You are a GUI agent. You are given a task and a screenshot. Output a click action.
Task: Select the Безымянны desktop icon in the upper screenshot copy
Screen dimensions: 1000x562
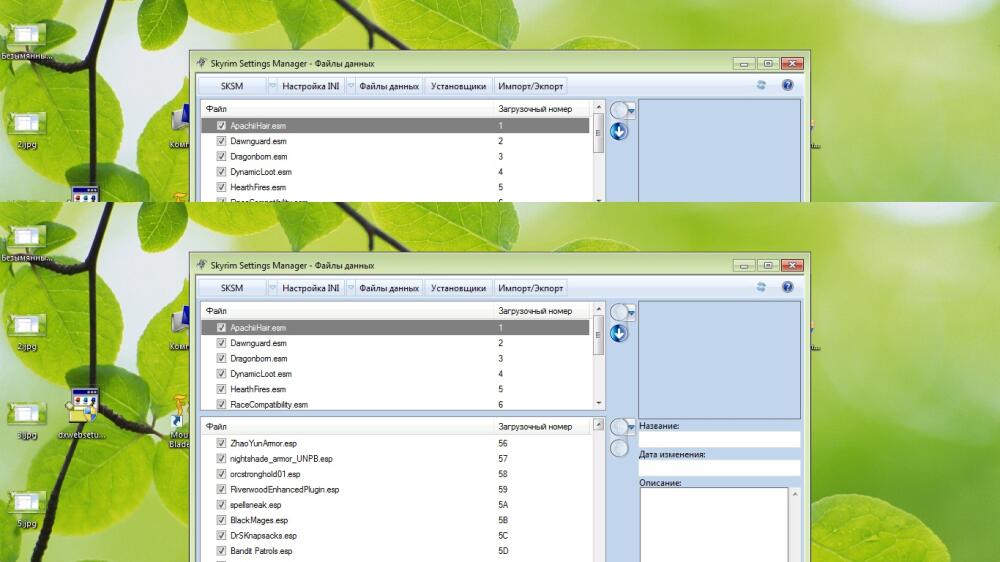point(26,41)
